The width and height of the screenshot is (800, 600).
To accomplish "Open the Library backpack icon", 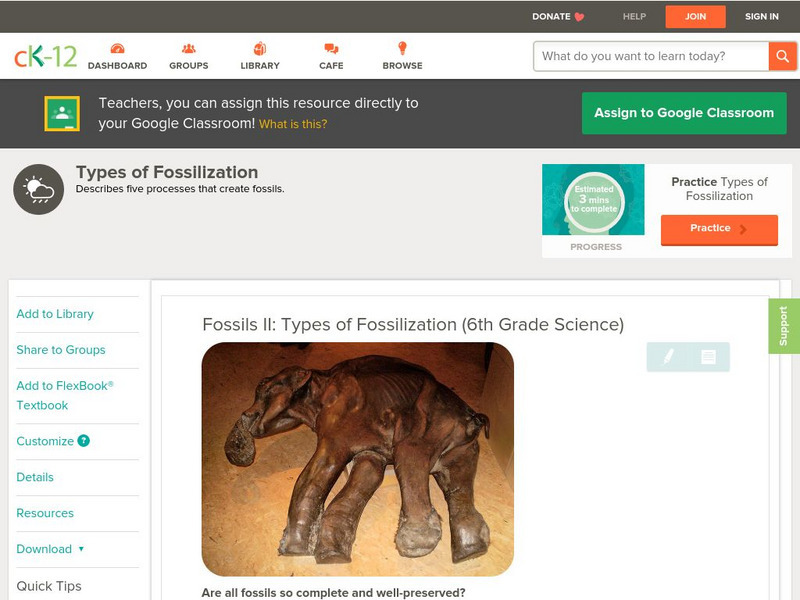I will click(260, 49).
